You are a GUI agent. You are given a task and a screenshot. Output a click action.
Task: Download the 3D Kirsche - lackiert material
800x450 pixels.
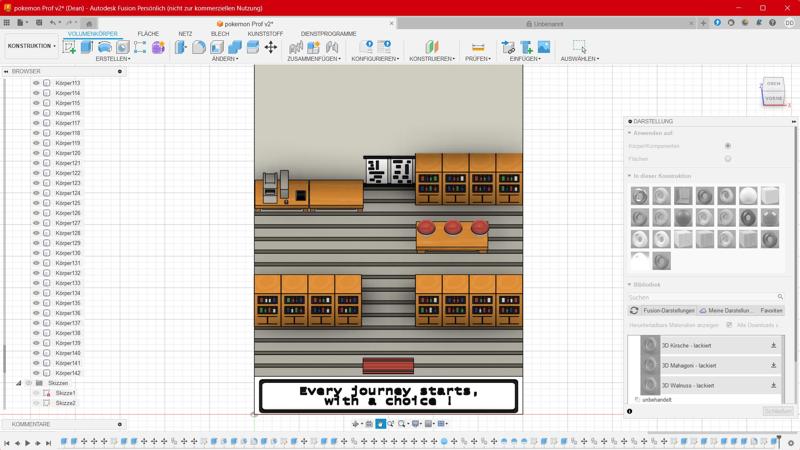click(773, 345)
